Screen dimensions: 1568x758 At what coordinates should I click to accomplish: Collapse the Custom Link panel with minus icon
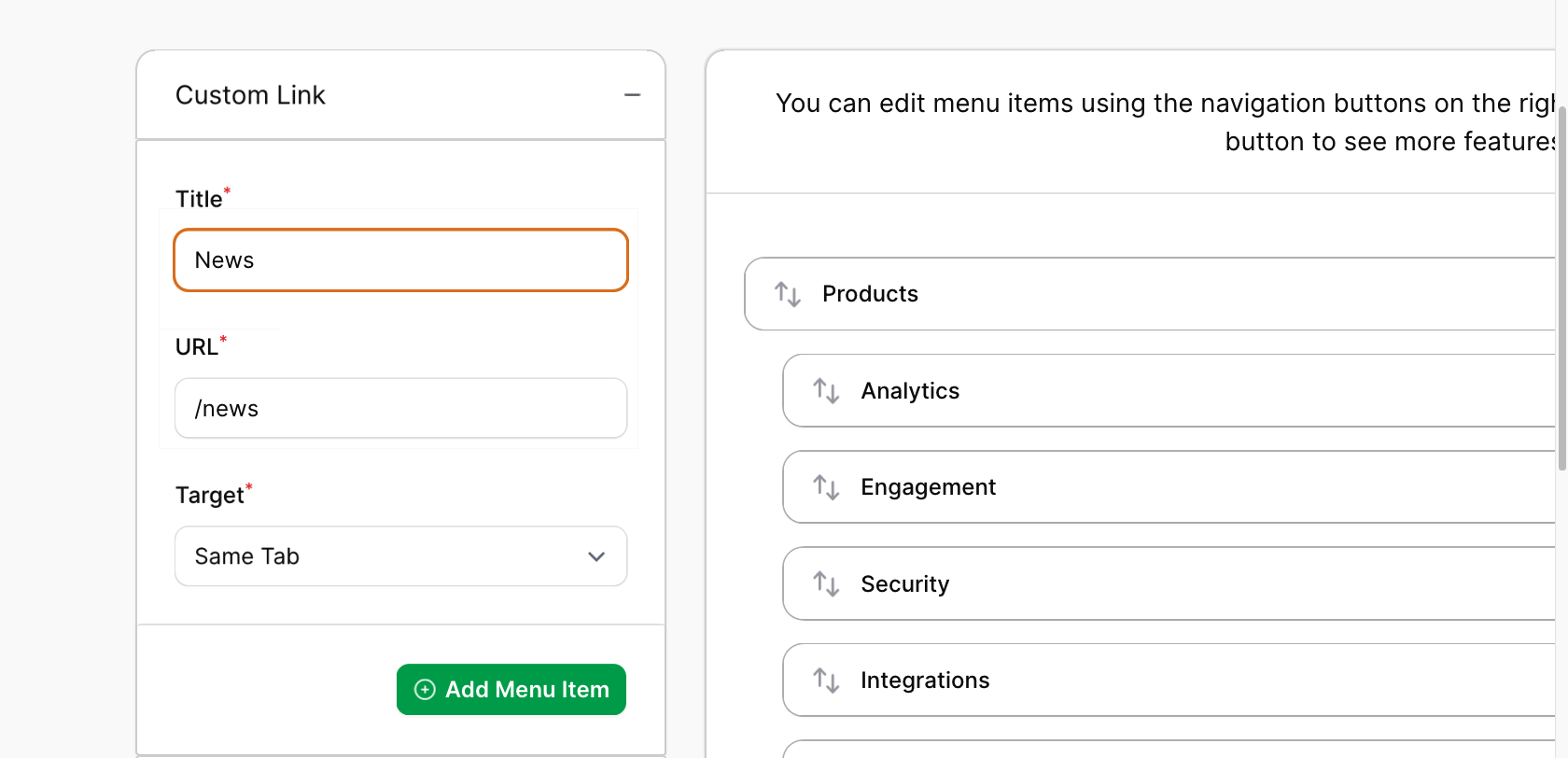point(632,95)
